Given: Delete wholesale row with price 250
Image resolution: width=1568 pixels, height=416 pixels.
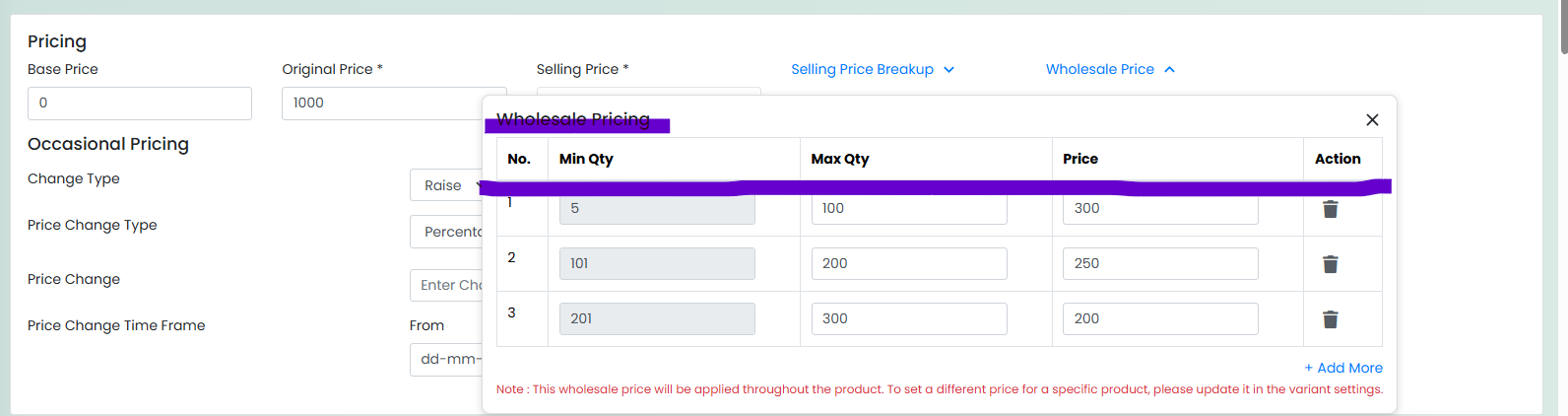Looking at the screenshot, I should click(1330, 264).
